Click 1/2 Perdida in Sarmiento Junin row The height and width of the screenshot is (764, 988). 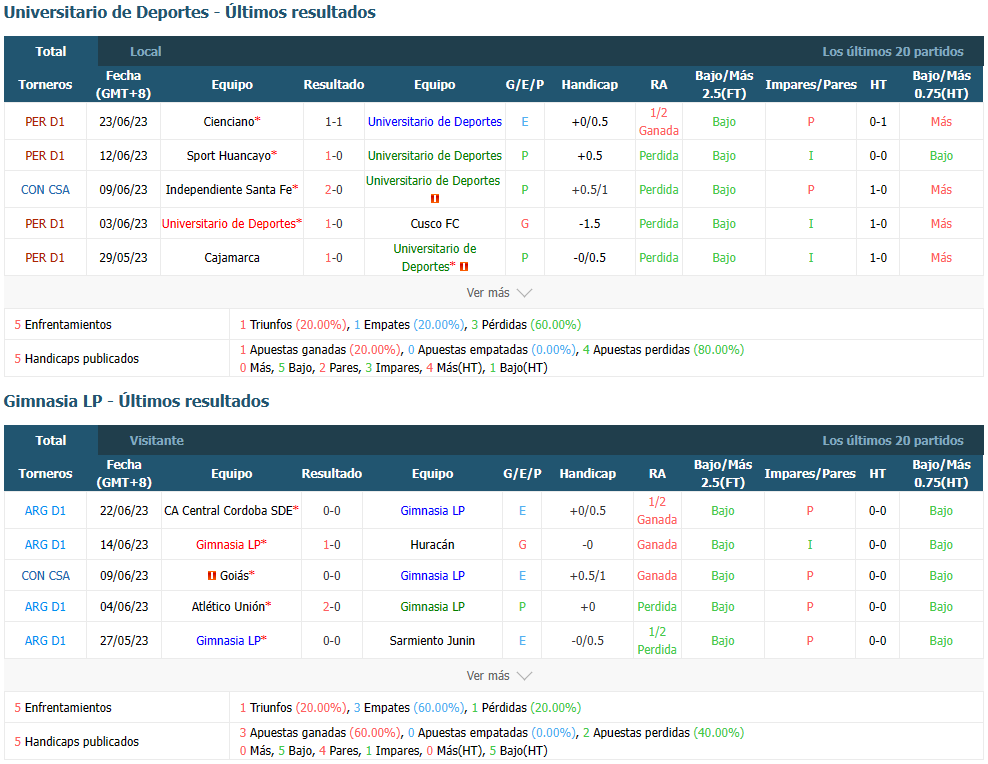coord(657,641)
